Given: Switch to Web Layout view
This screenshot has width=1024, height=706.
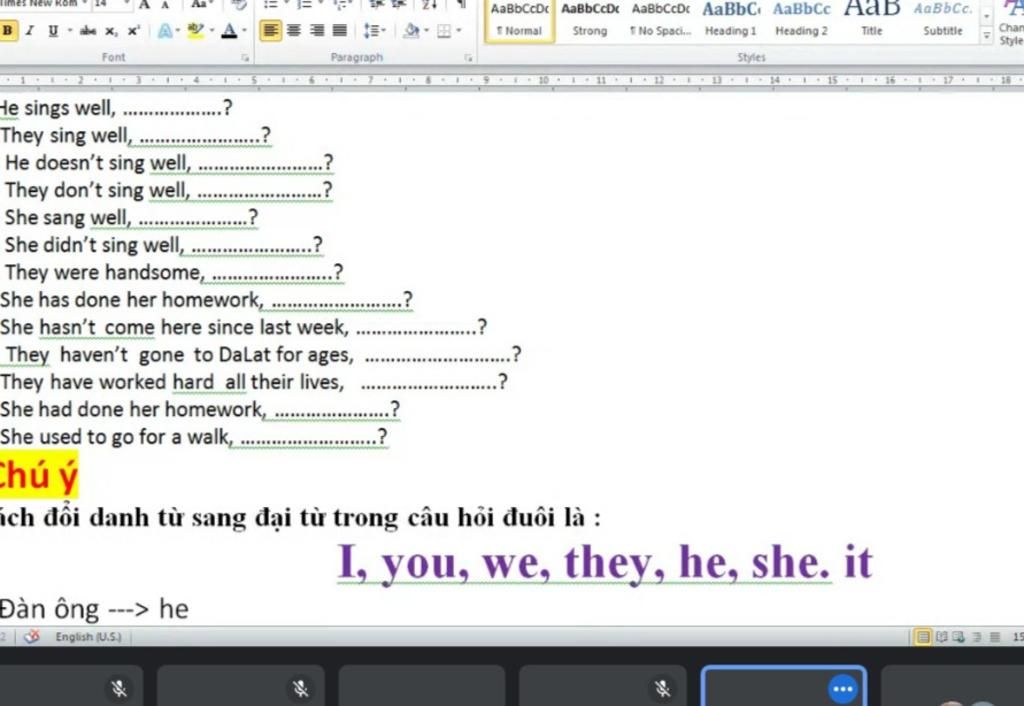Looking at the screenshot, I should pyautogui.click(x=959, y=637).
